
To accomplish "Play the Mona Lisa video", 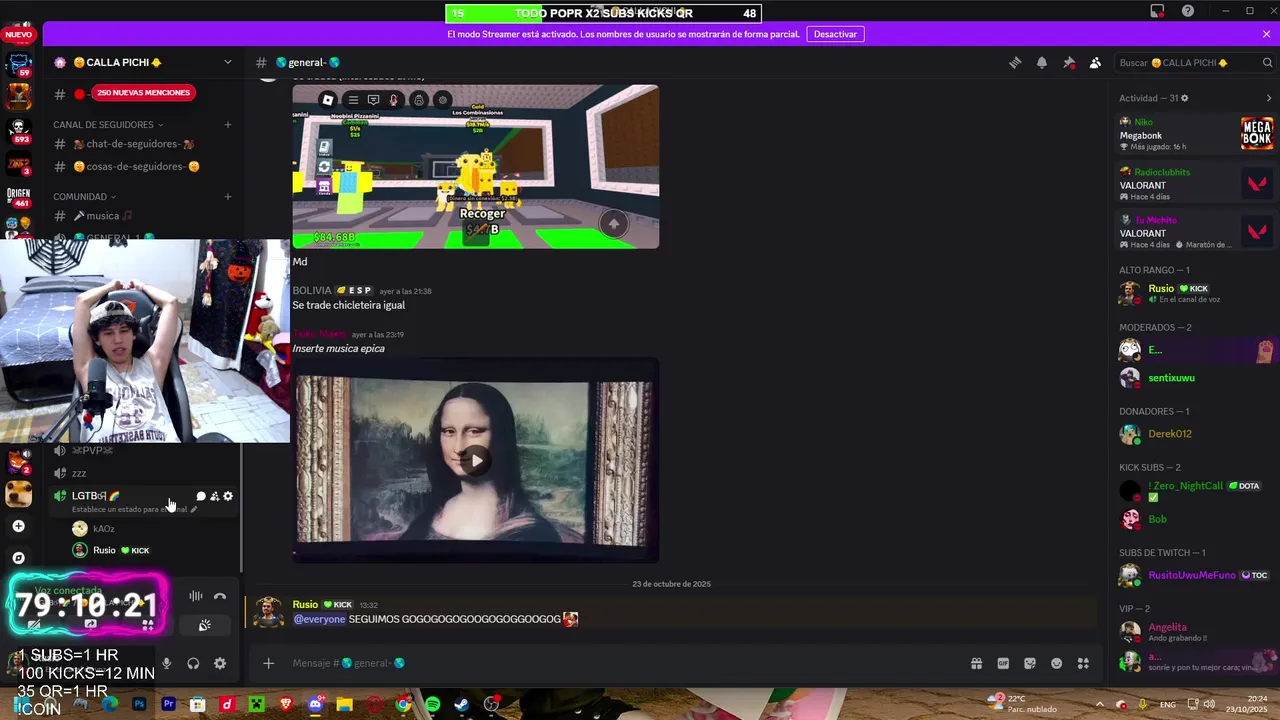I will pyautogui.click(x=476, y=461).
